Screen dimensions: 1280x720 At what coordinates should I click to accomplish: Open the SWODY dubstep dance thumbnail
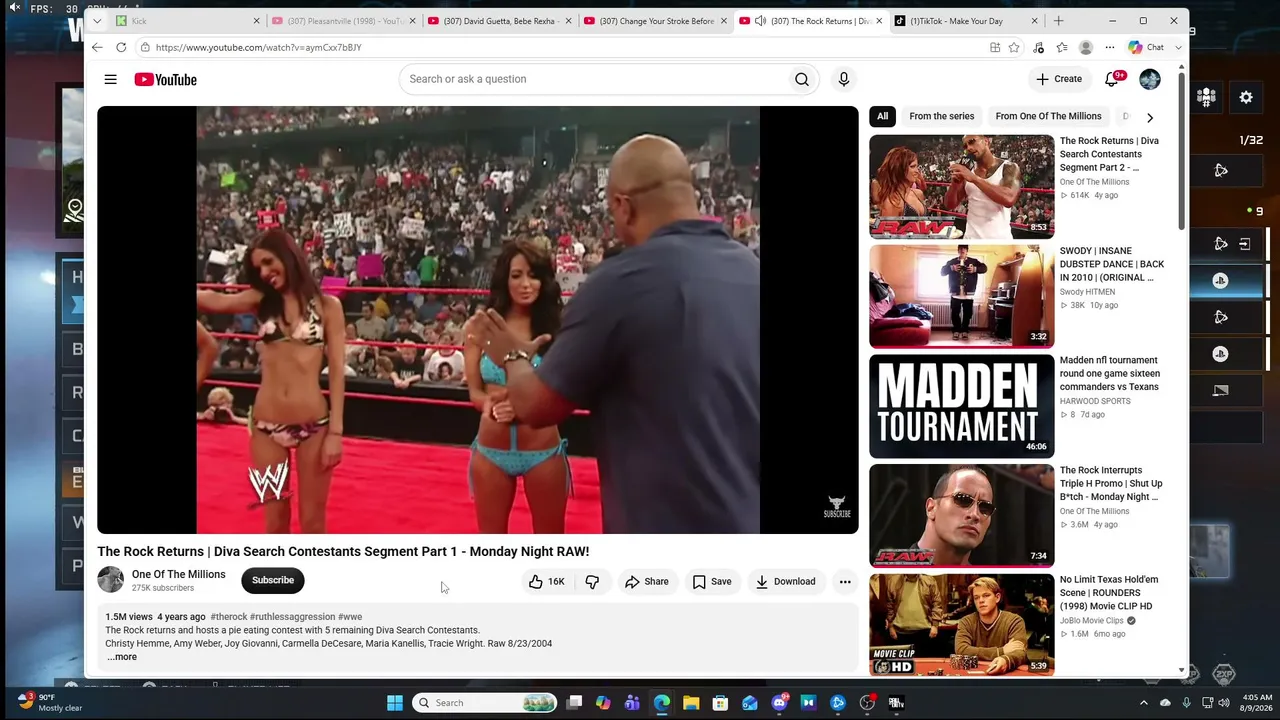pos(962,296)
